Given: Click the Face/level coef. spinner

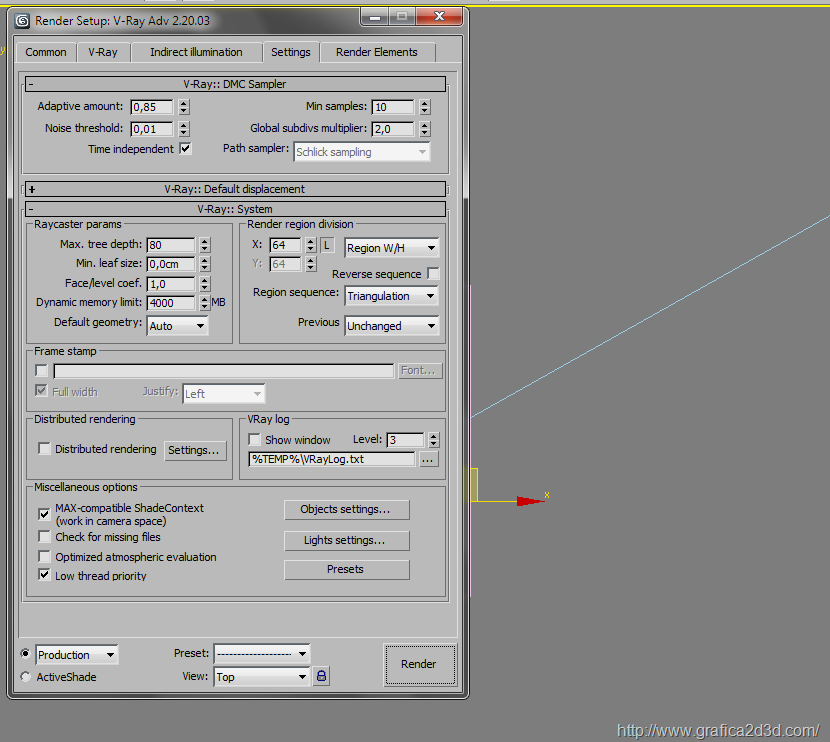Looking at the screenshot, I should coord(205,284).
